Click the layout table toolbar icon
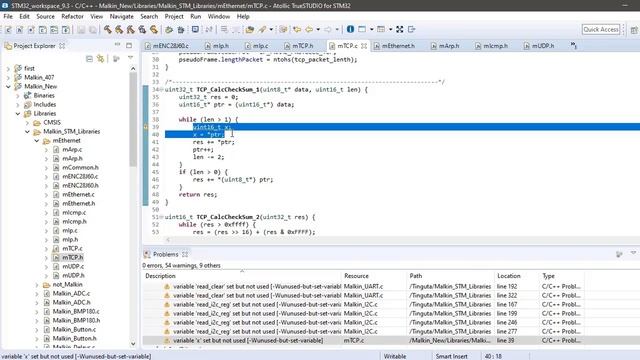The height and width of the screenshot is (360, 640). [381, 29]
